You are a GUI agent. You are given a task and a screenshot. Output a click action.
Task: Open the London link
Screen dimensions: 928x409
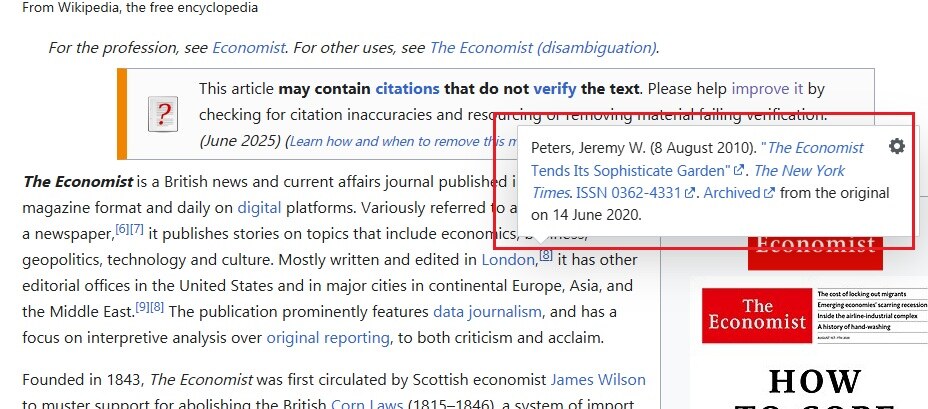point(508,260)
